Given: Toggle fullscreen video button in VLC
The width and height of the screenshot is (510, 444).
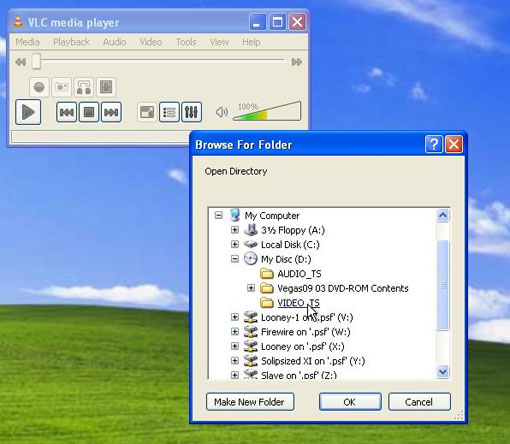Looking at the screenshot, I should [x=147, y=112].
